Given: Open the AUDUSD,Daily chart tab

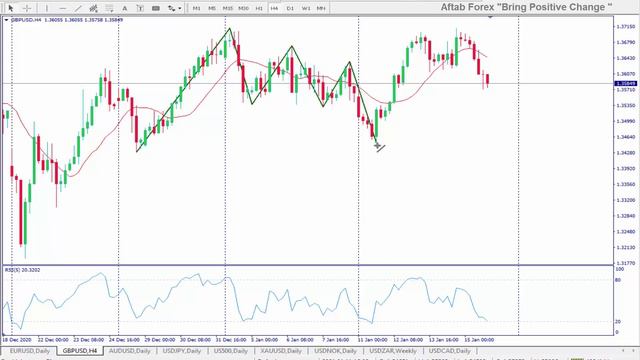Looking at the screenshot, I should coord(129,351).
